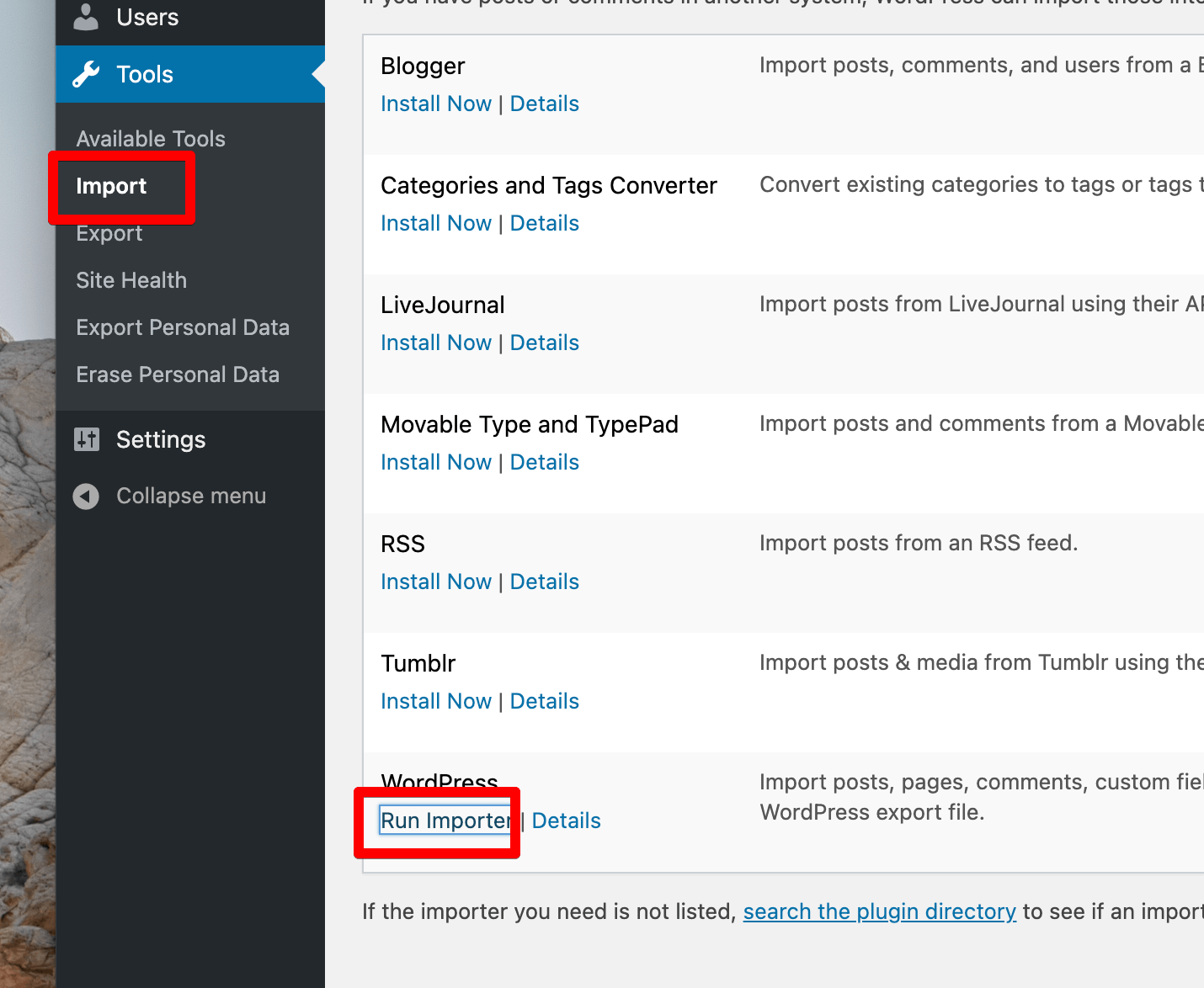Image resolution: width=1204 pixels, height=988 pixels.
Task: View Details for Movable Type and TypePad
Action: tap(544, 462)
